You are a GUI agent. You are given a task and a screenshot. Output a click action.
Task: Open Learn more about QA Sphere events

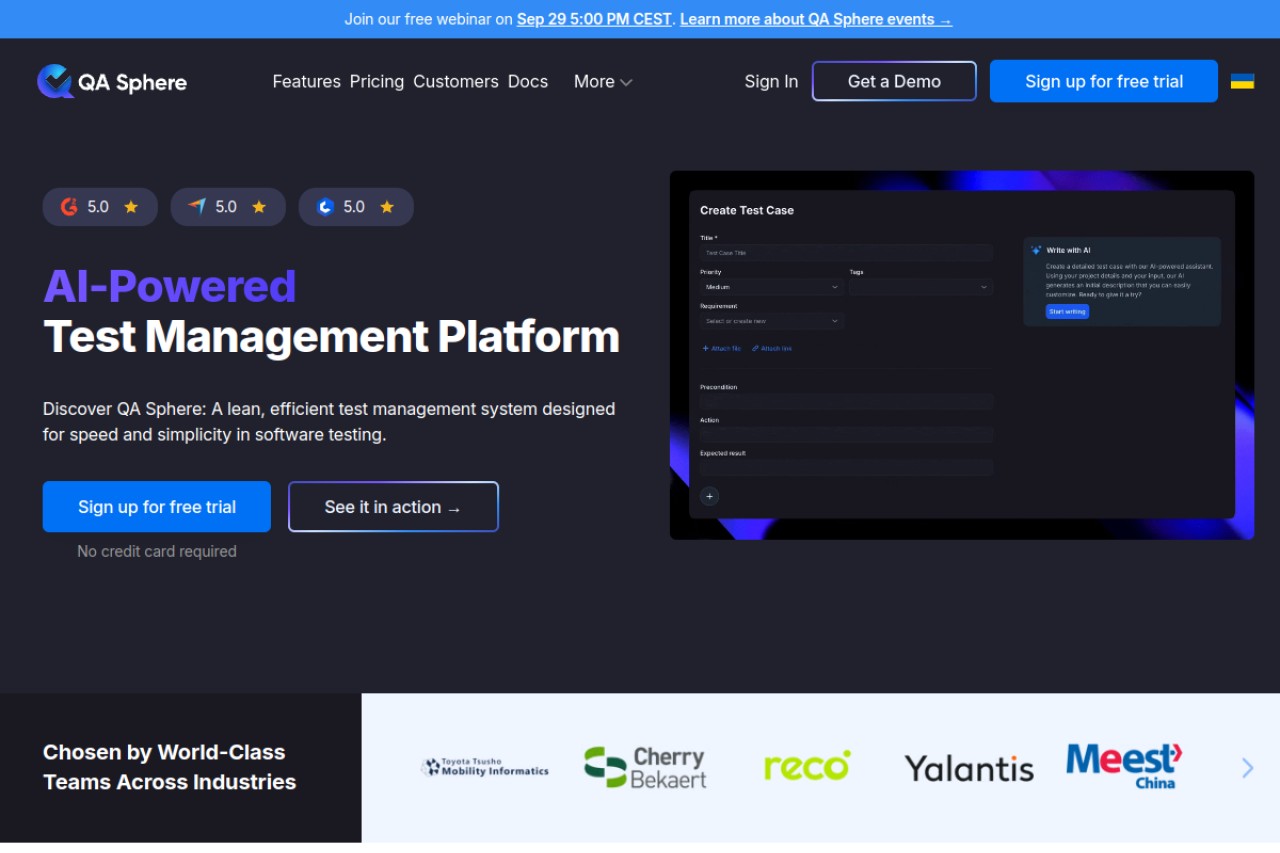(816, 19)
